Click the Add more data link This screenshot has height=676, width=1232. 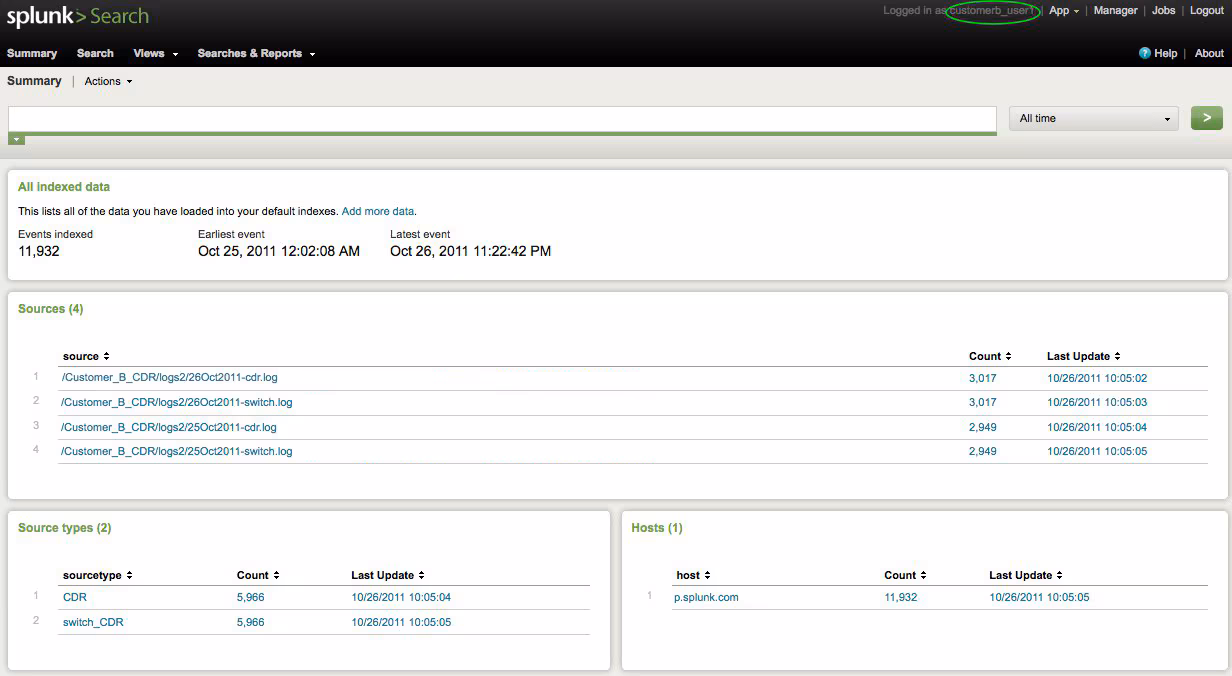click(377, 211)
